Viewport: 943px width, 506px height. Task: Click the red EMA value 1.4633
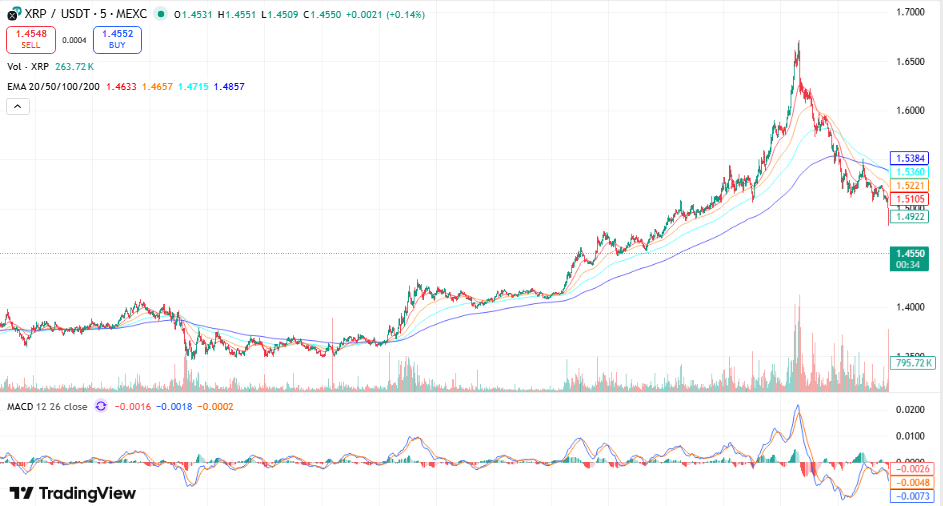coord(121,87)
